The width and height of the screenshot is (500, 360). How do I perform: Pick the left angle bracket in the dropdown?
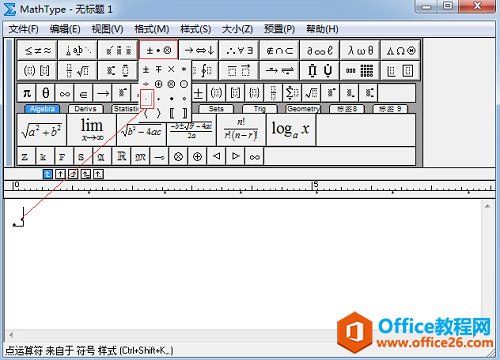(x=146, y=113)
